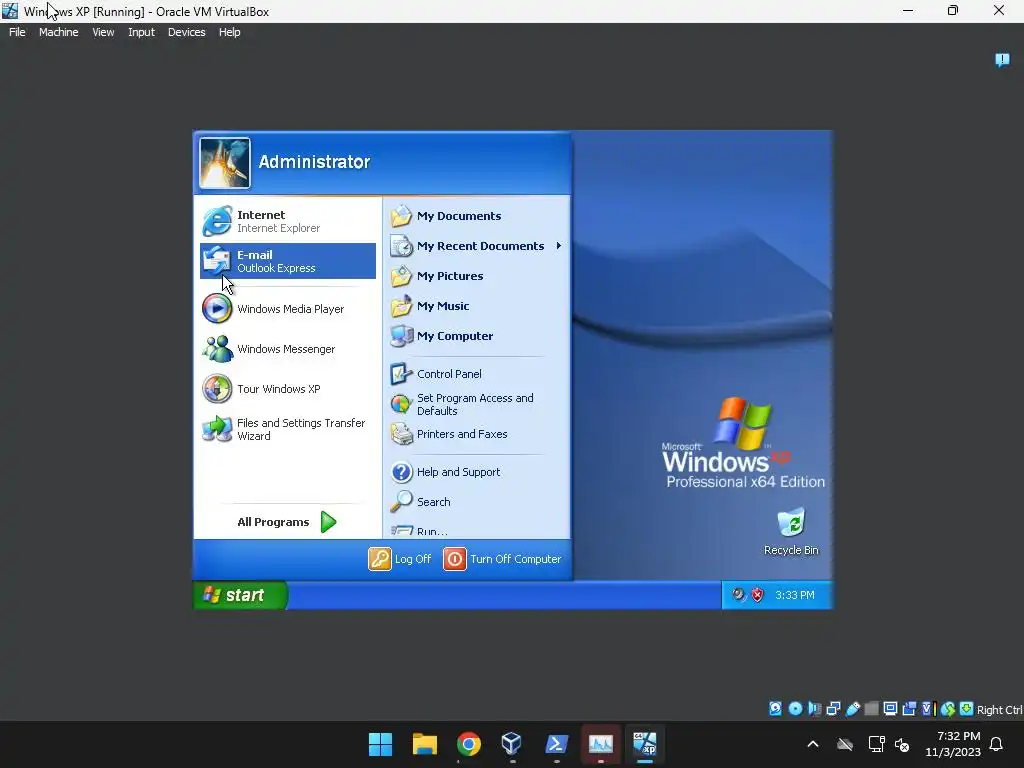The image size is (1024, 768).
Task: Click VirtualBox shared folders status icon
Action: (871, 709)
